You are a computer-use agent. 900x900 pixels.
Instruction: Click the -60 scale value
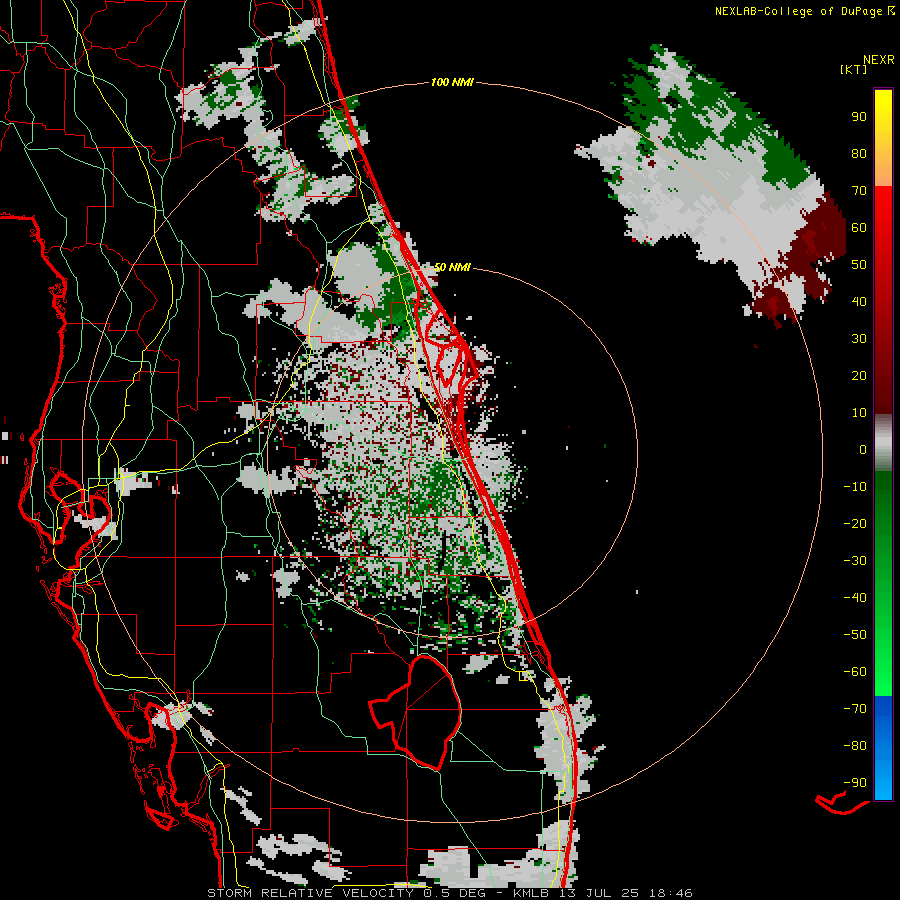click(855, 672)
